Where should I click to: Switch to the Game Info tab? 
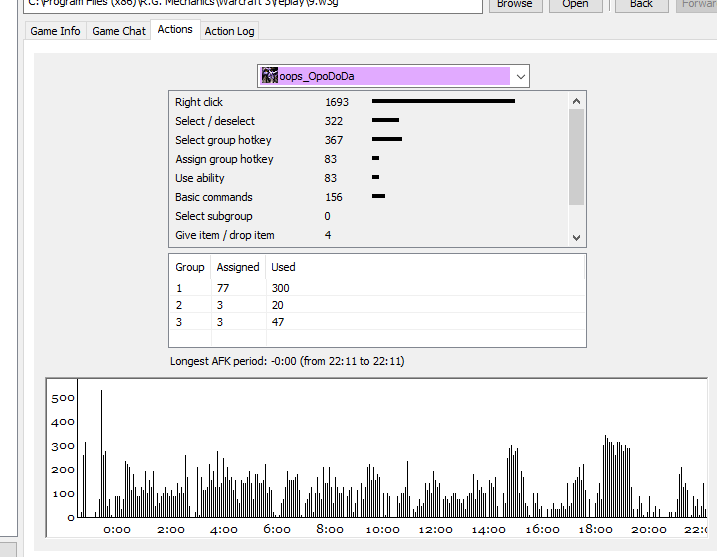(55, 31)
